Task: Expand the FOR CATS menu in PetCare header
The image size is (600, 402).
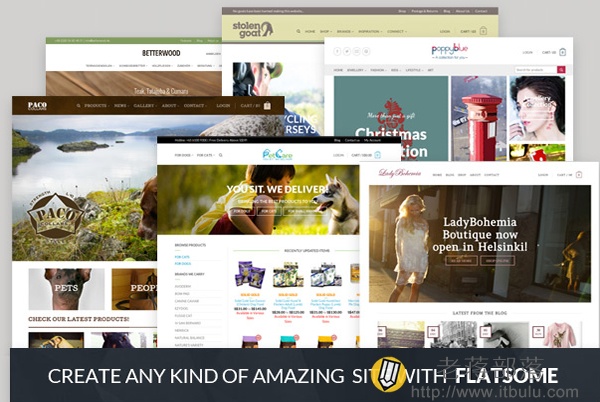Action: (x=206, y=155)
